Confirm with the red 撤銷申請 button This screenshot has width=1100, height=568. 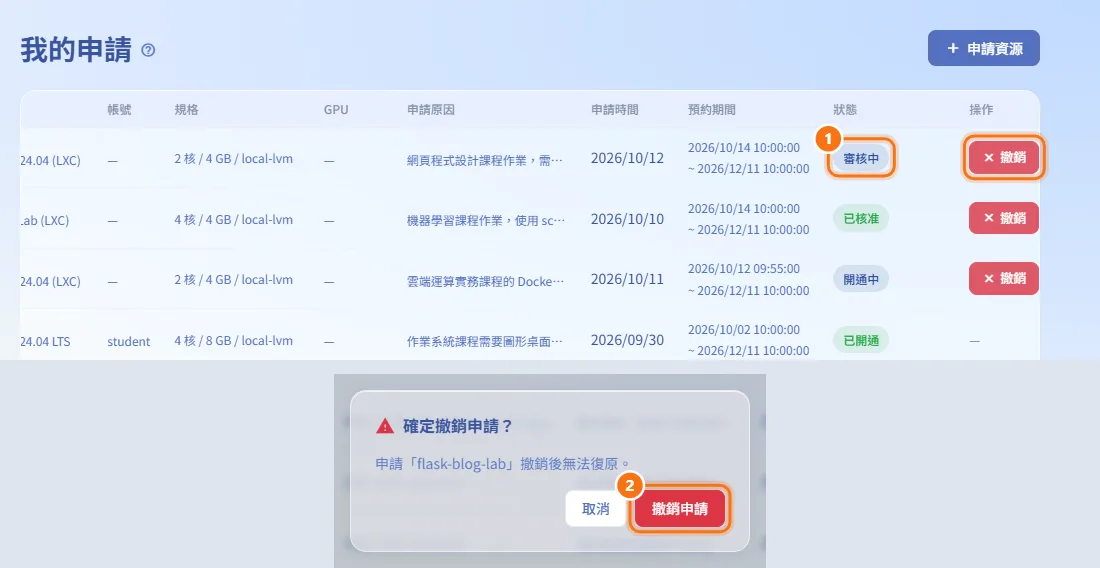[680, 508]
